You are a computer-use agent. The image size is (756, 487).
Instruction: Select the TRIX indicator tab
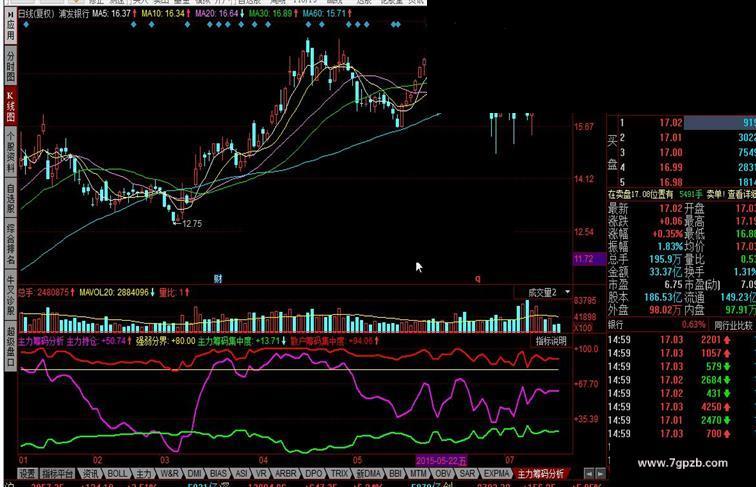(339, 473)
